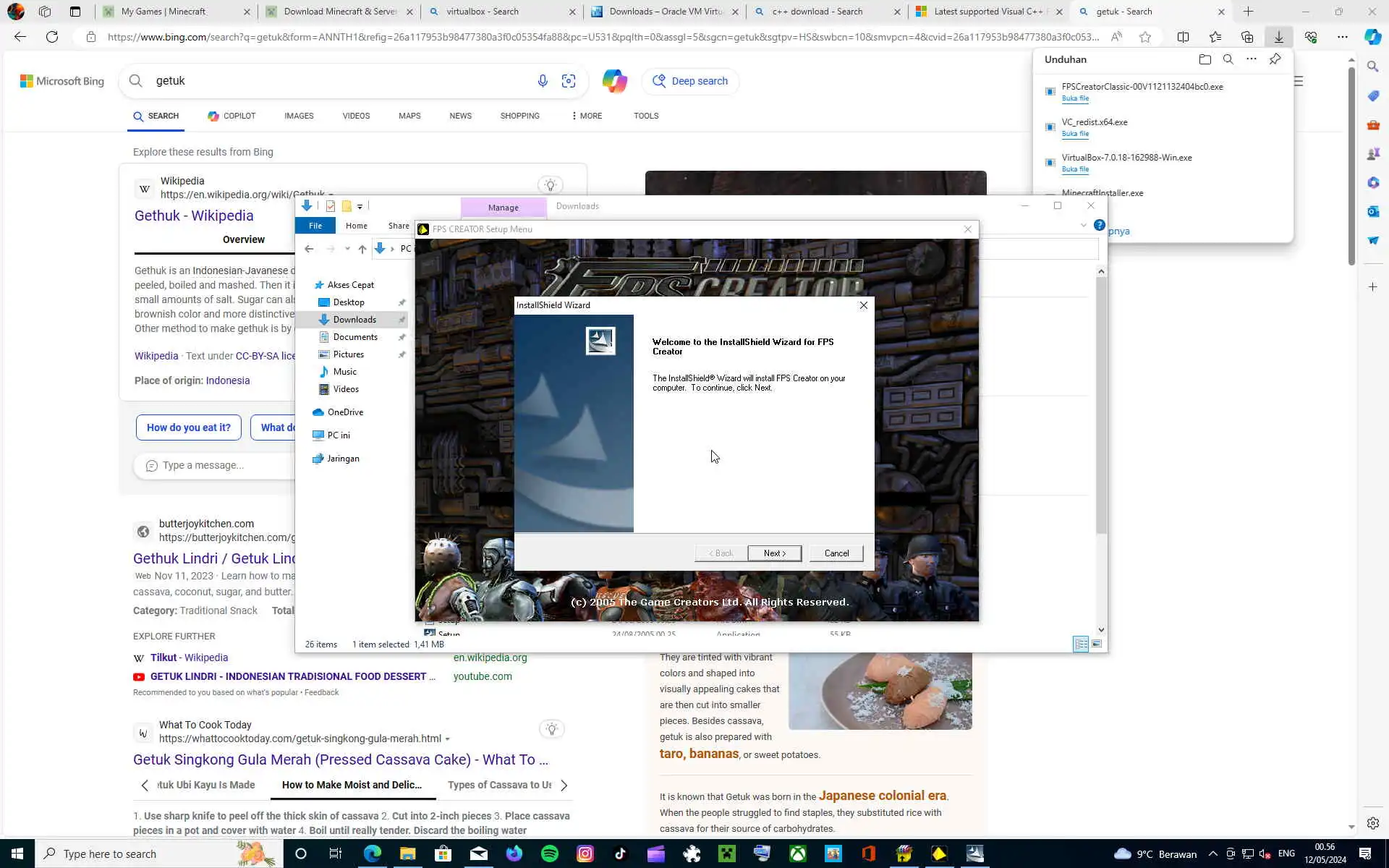Open the Share ribbon tab in Explorer

[398, 226]
